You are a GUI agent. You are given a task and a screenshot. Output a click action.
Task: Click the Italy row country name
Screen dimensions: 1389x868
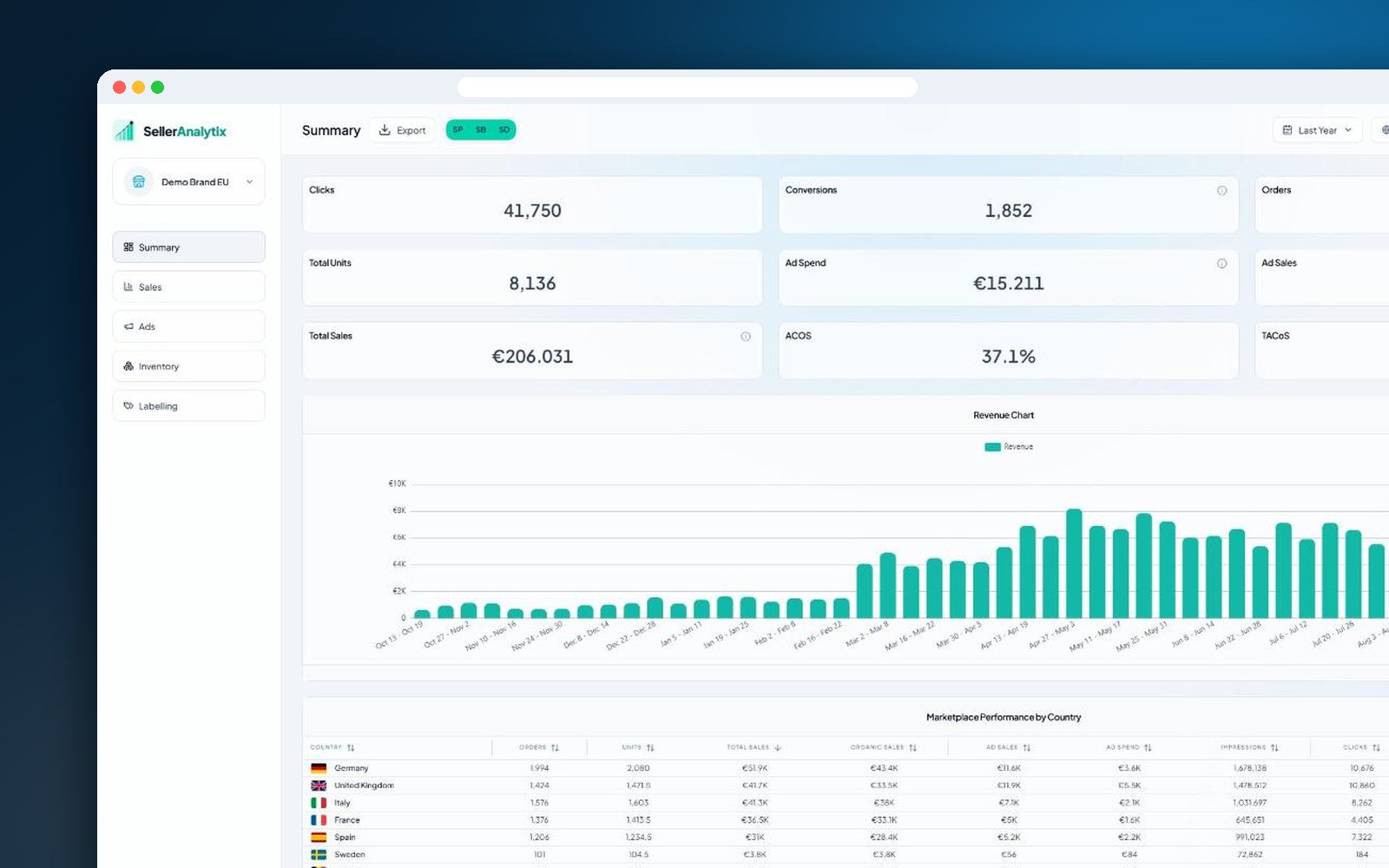point(342,803)
